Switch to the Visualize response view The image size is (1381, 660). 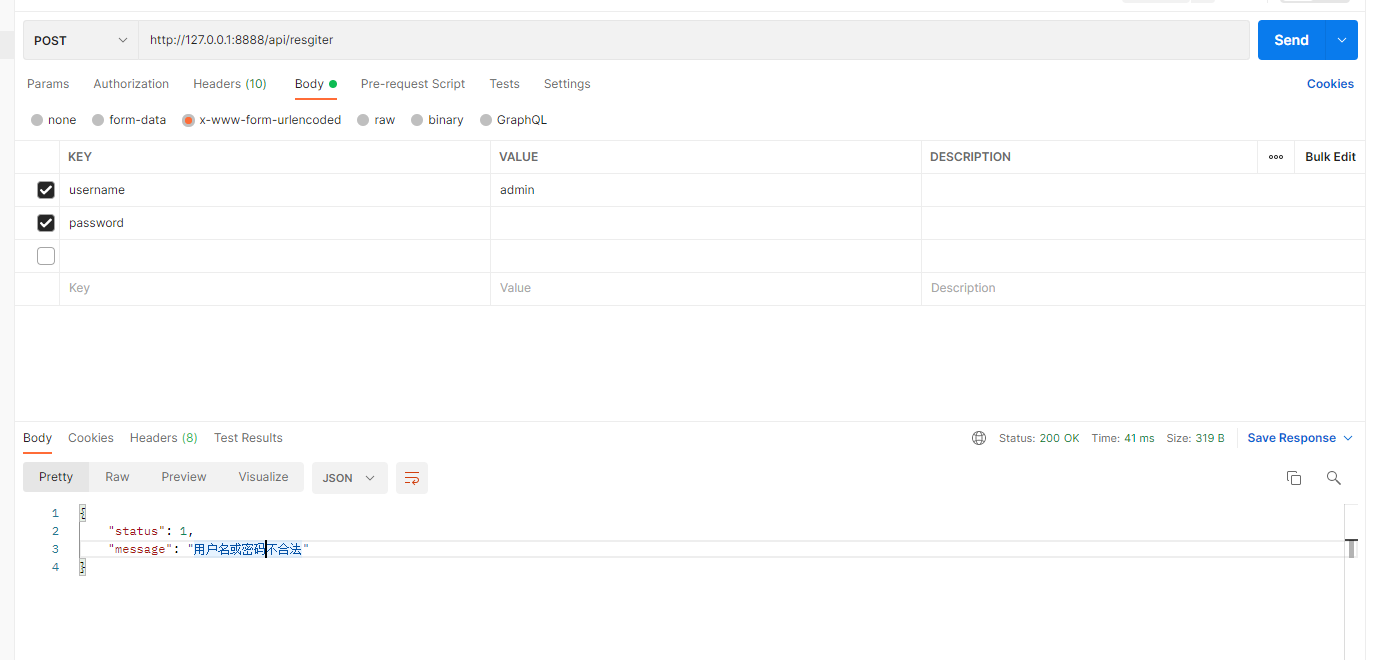263,477
